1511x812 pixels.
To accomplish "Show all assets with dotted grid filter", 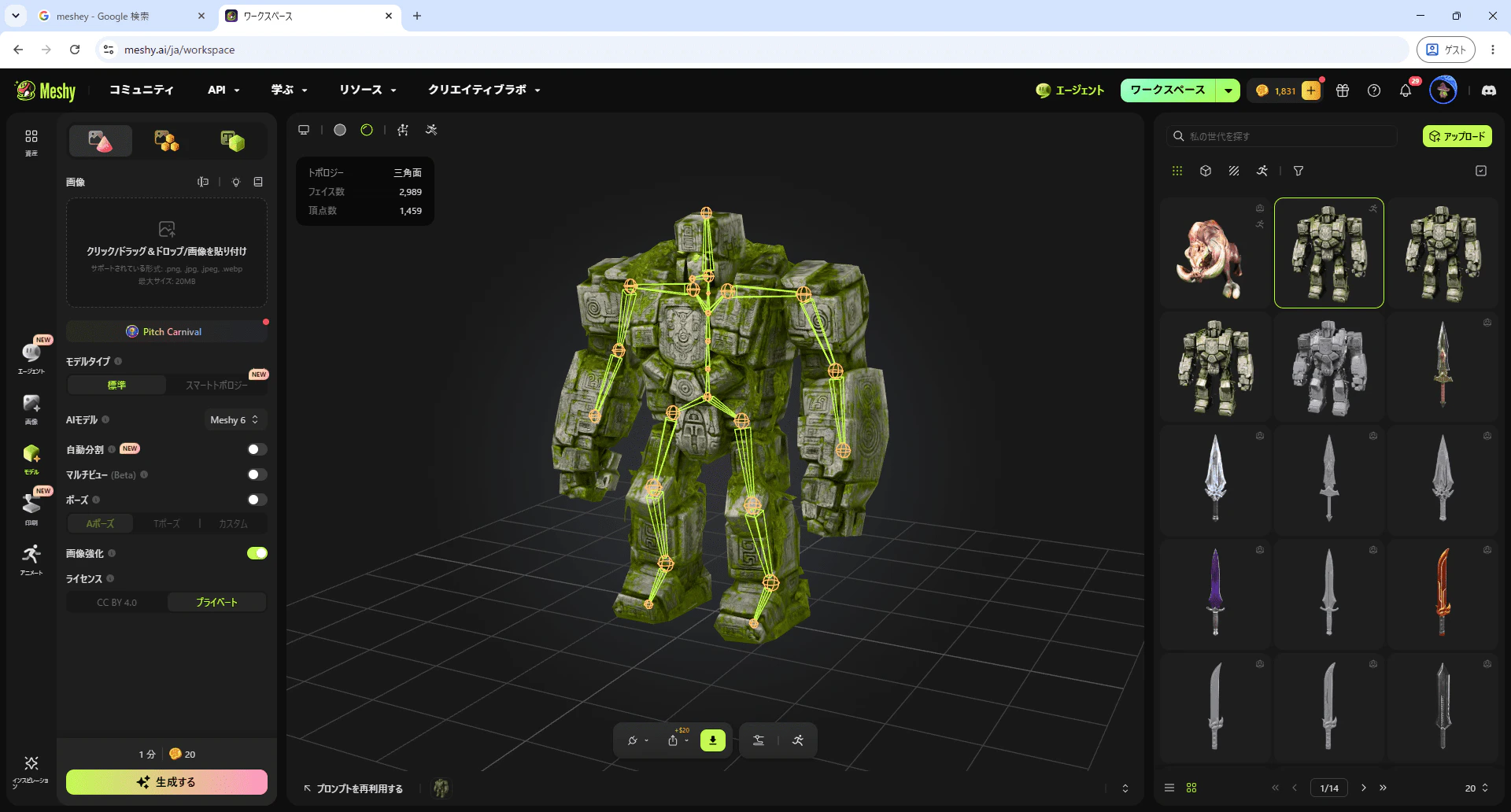I will click(x=1177, y=171).
